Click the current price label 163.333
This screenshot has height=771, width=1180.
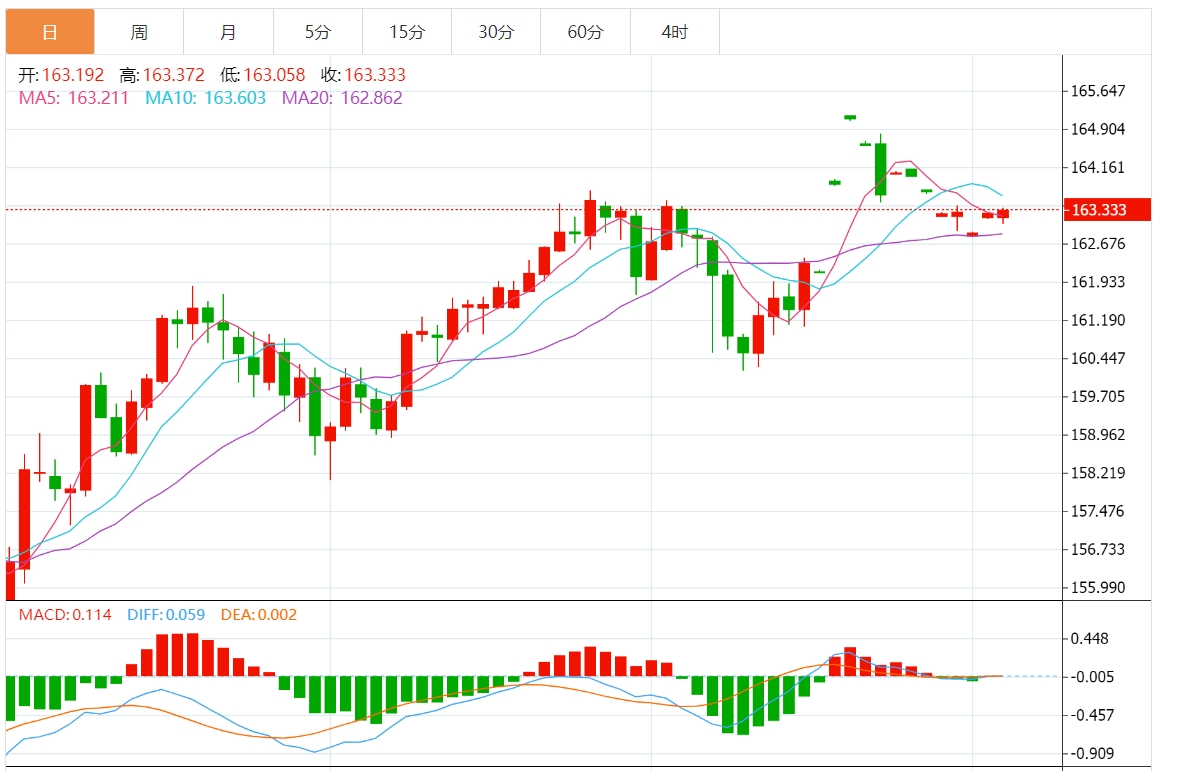1107,210
